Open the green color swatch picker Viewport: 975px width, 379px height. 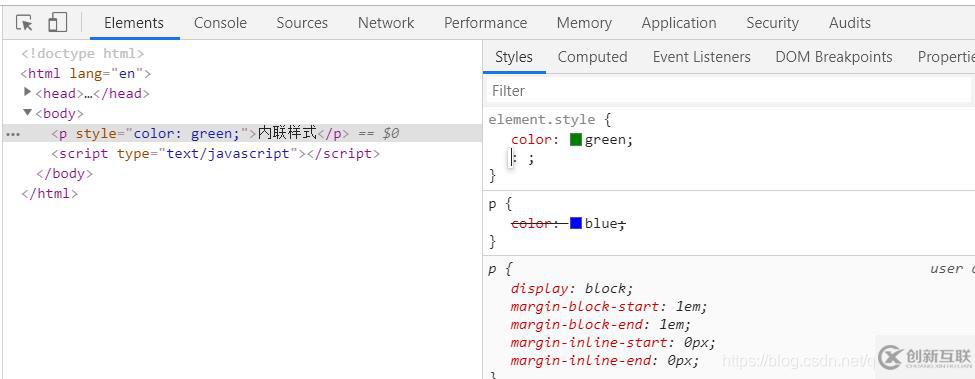tap(576, 139)
